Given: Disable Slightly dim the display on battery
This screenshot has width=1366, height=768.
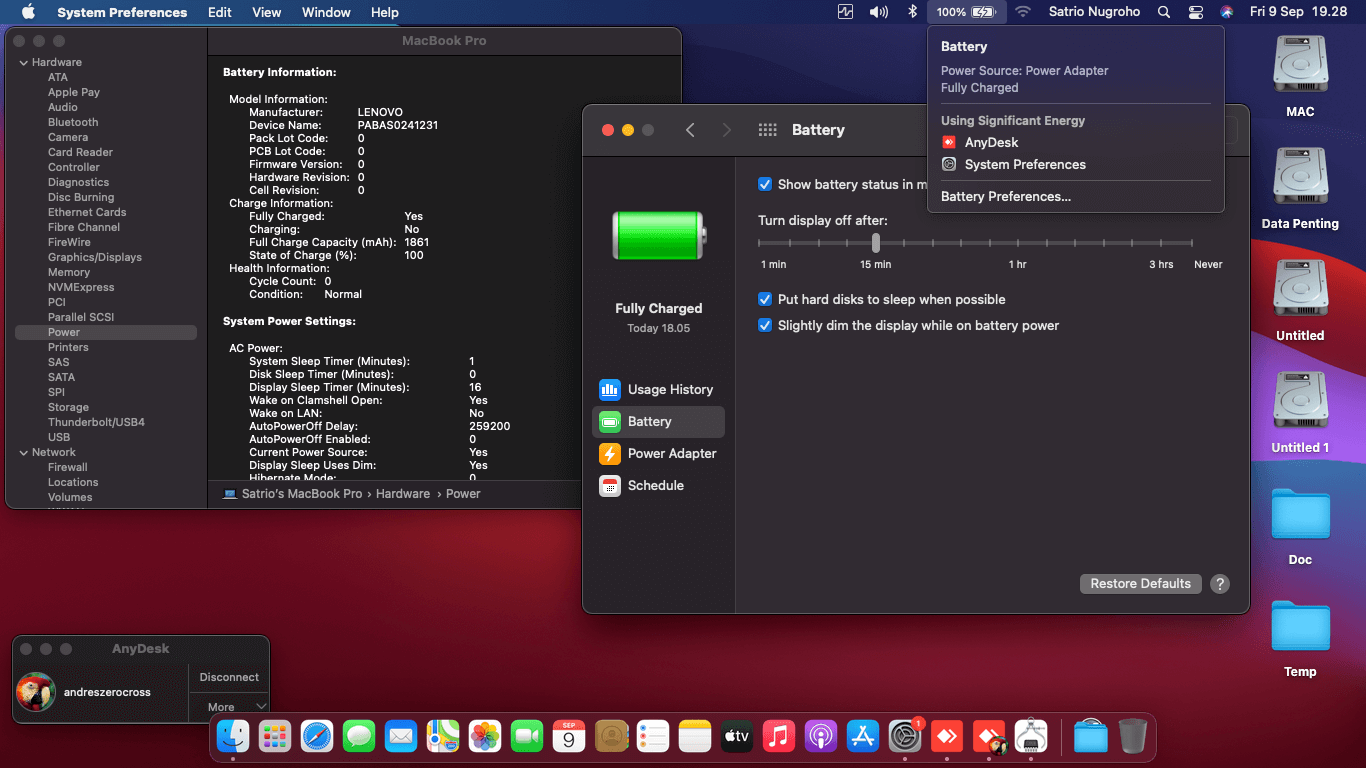Looking at the screenshot, I should pos(765,325).
